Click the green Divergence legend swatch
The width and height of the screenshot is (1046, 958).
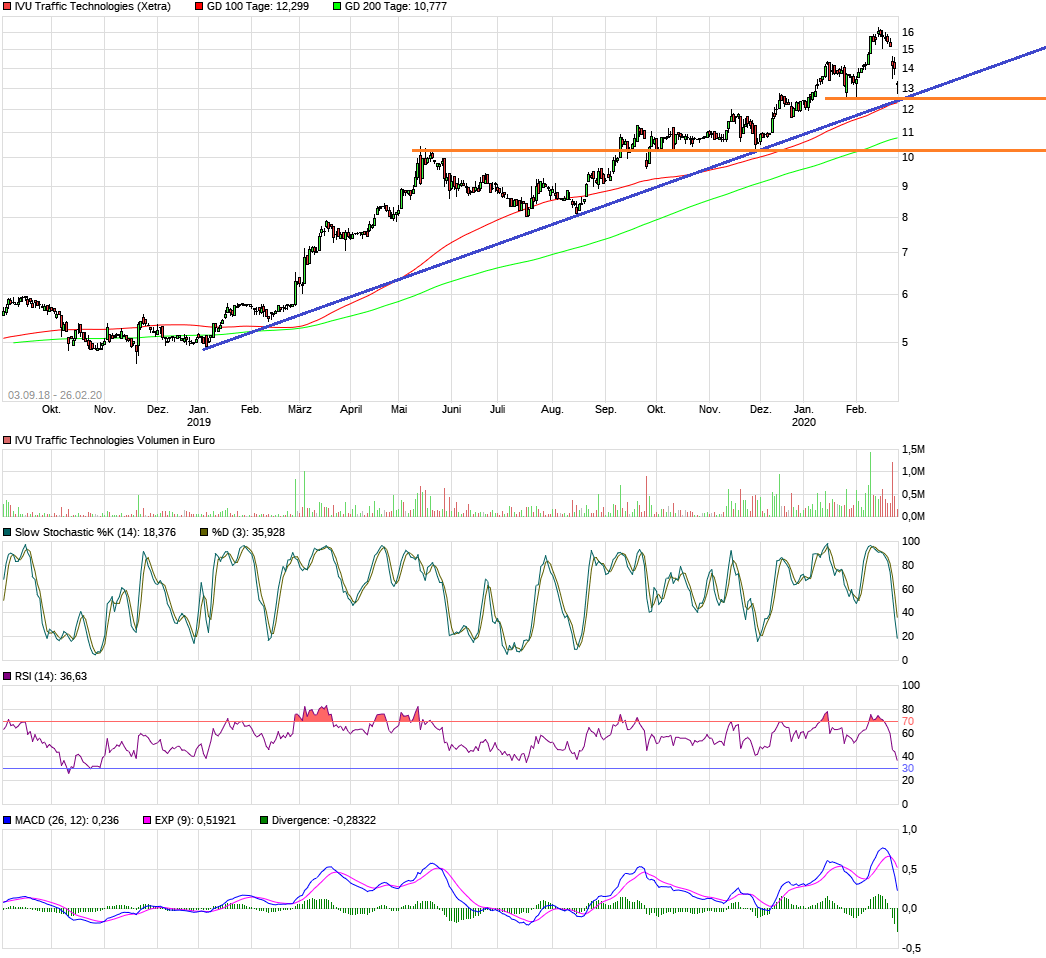tap(264, 820)
